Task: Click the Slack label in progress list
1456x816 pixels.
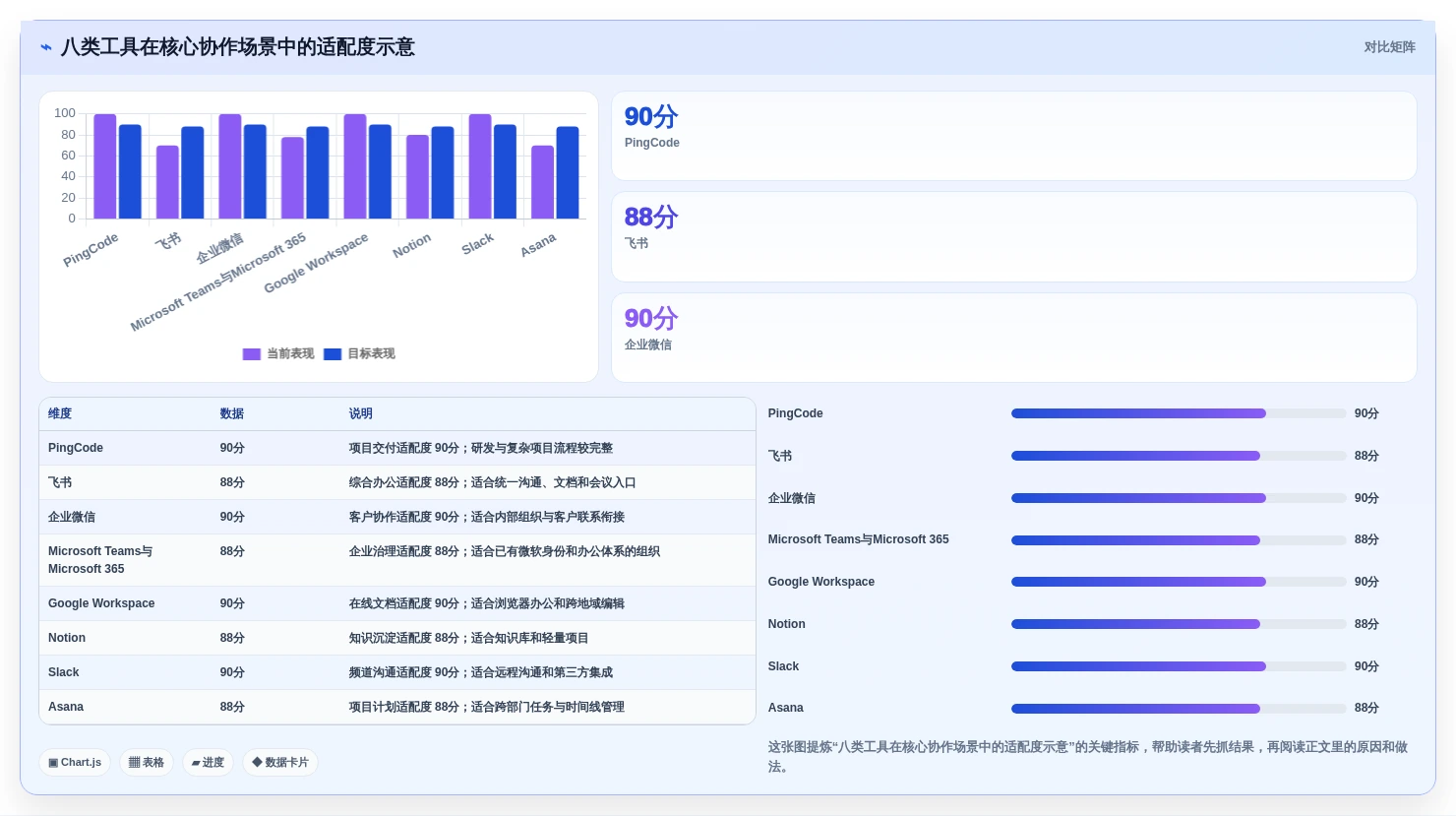Action: [x=783, y=666]
